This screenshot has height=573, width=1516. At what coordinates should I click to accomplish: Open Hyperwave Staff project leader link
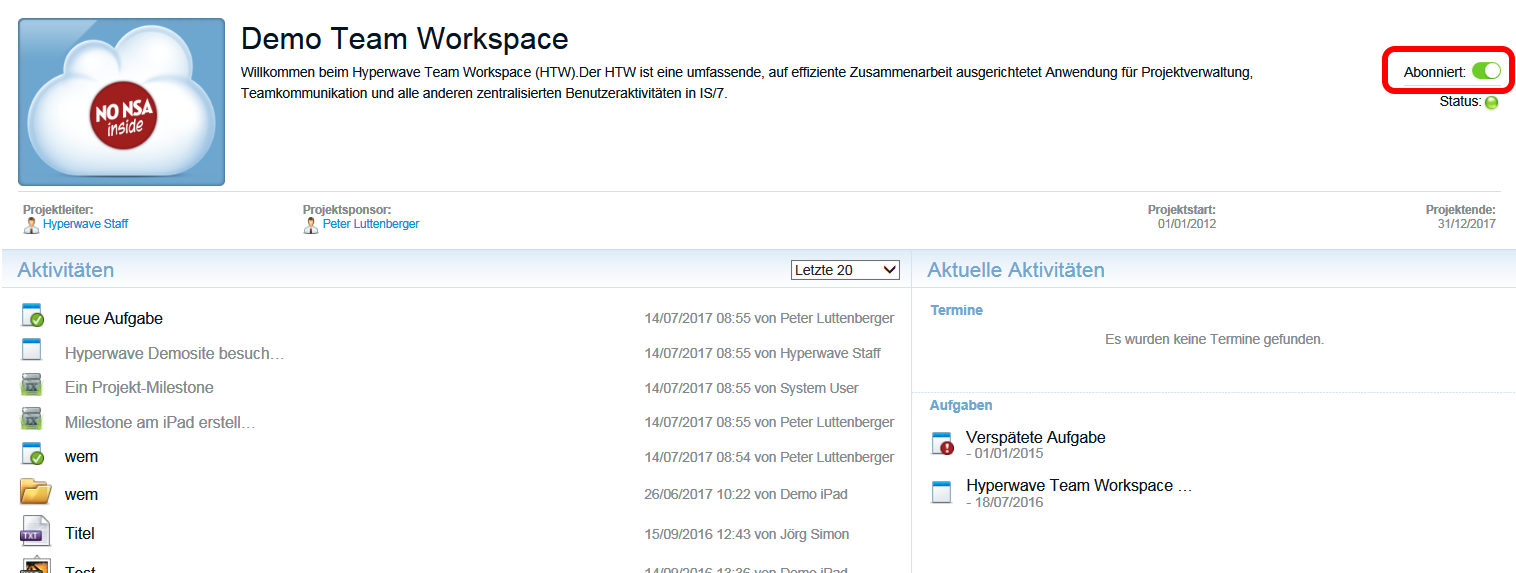pyautogui.click(x=85, y=224)
